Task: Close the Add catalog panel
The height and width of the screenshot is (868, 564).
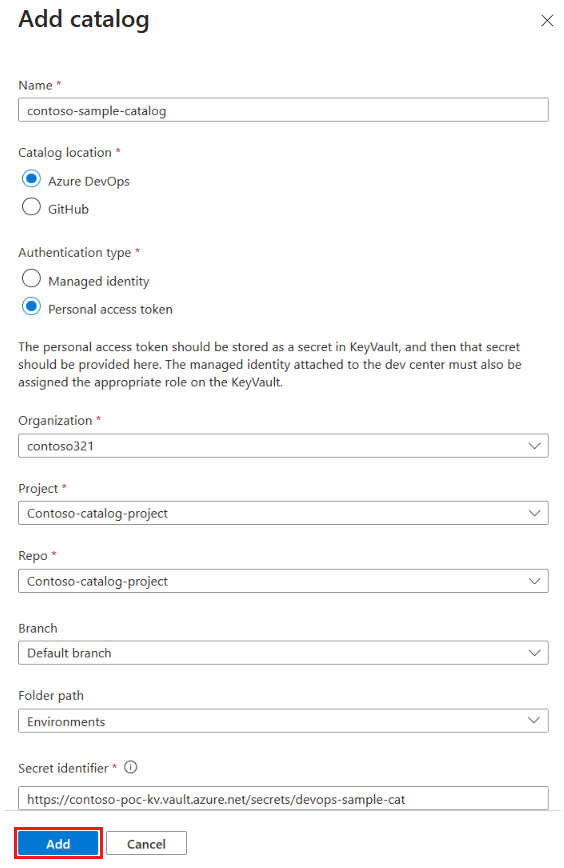Action: pos(547,20)
